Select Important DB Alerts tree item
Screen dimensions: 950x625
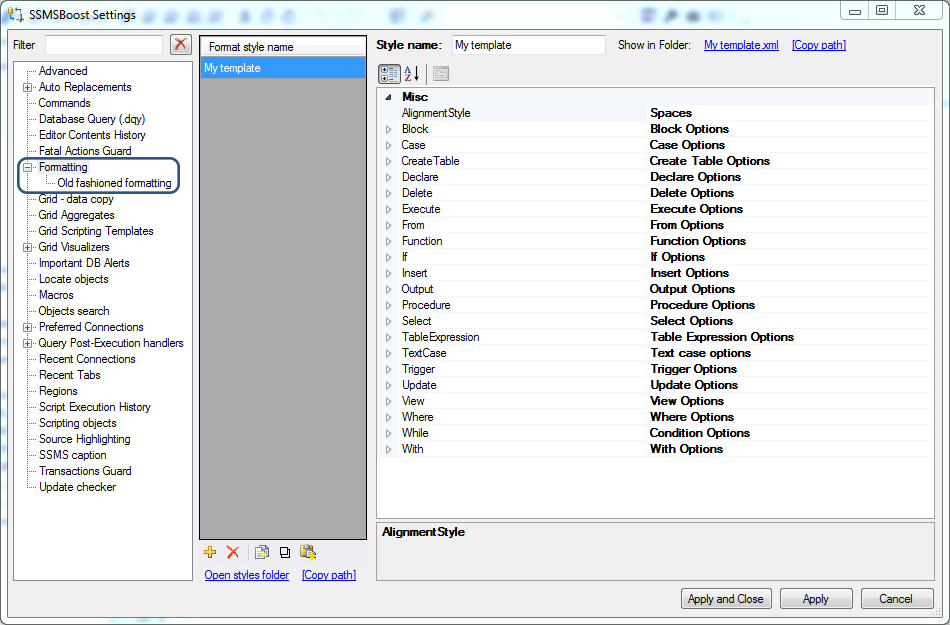click(84, 263)
